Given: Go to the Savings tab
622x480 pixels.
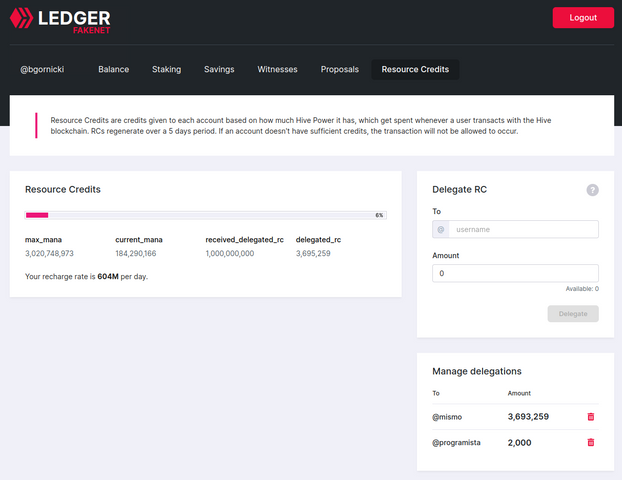Looking at the screenshot, I should pos(219,70).
